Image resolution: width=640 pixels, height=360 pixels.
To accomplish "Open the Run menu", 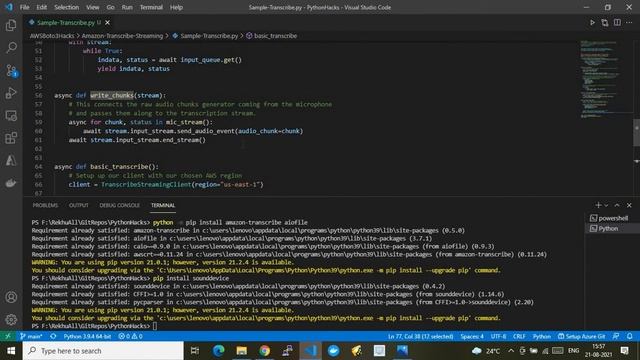I will [127, 7].
